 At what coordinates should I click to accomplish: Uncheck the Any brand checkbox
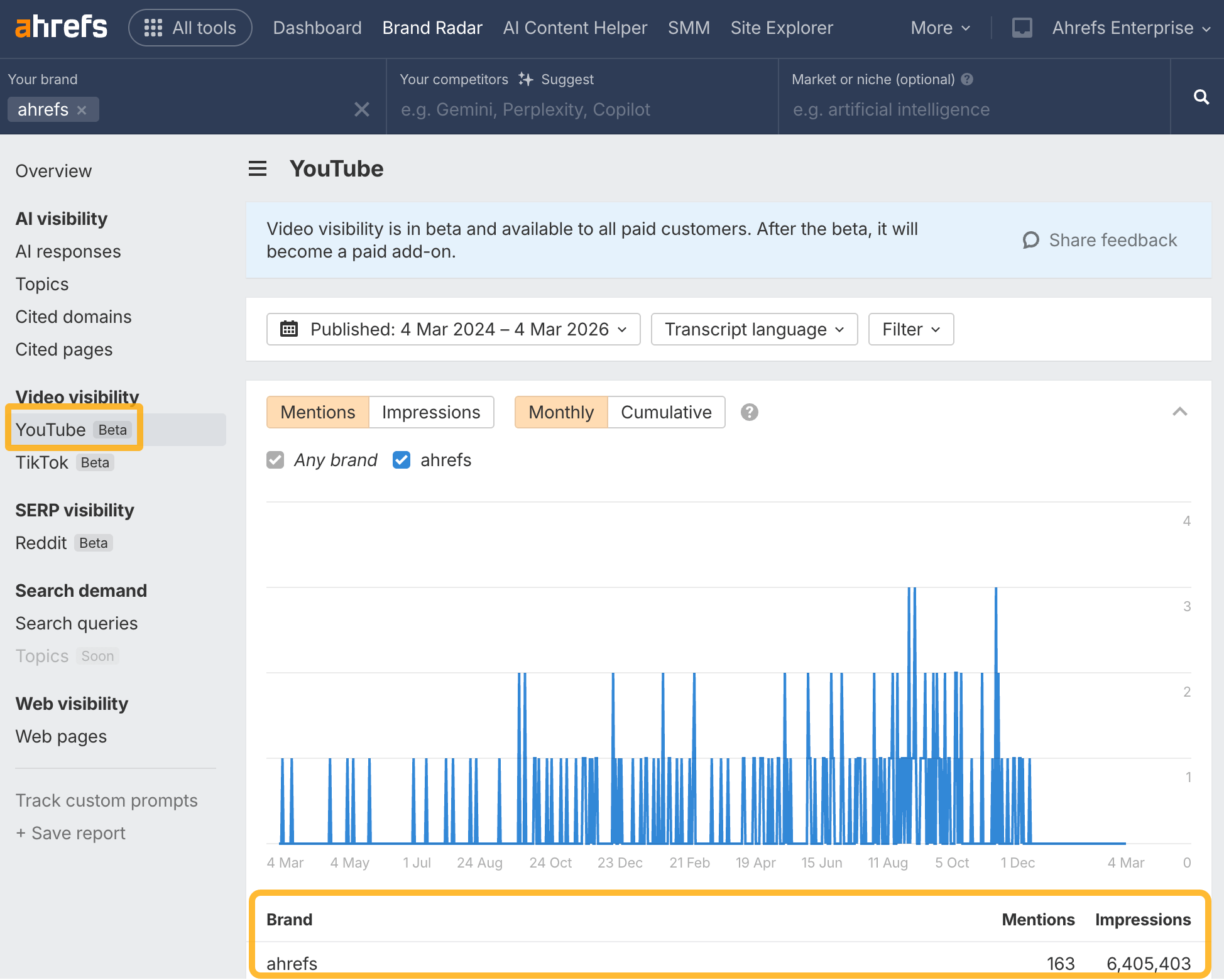pos(275,460)
